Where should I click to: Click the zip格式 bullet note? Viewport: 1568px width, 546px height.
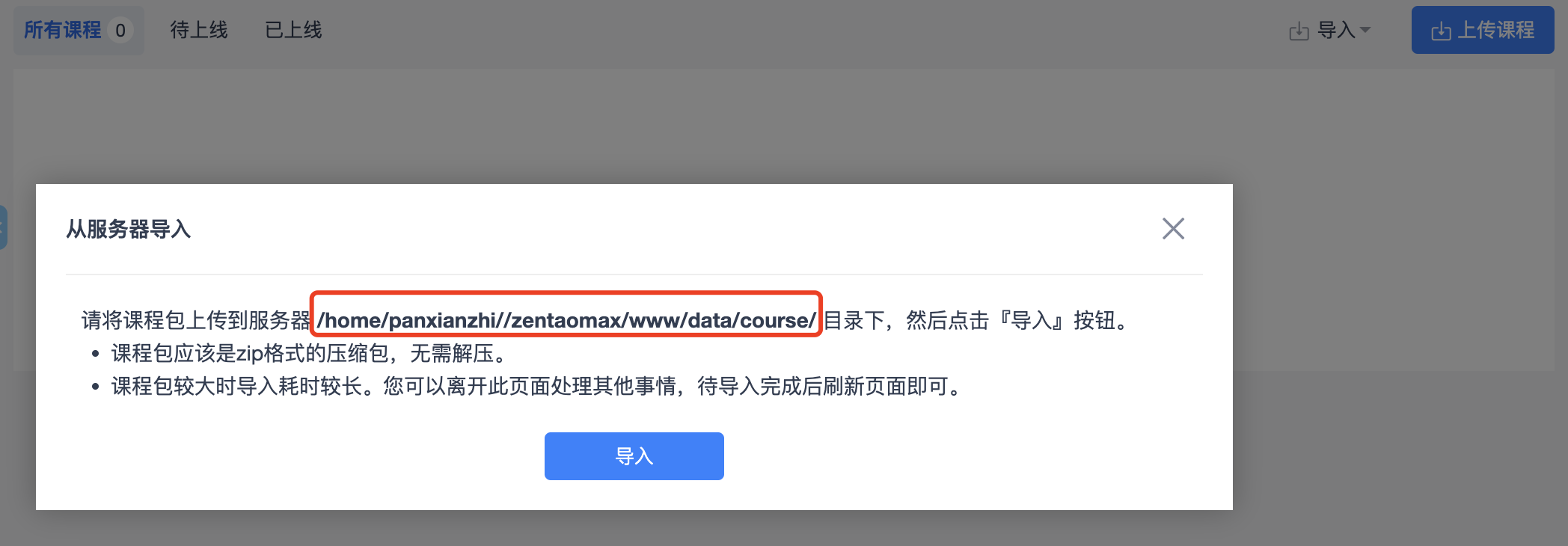tap(309, 353)
